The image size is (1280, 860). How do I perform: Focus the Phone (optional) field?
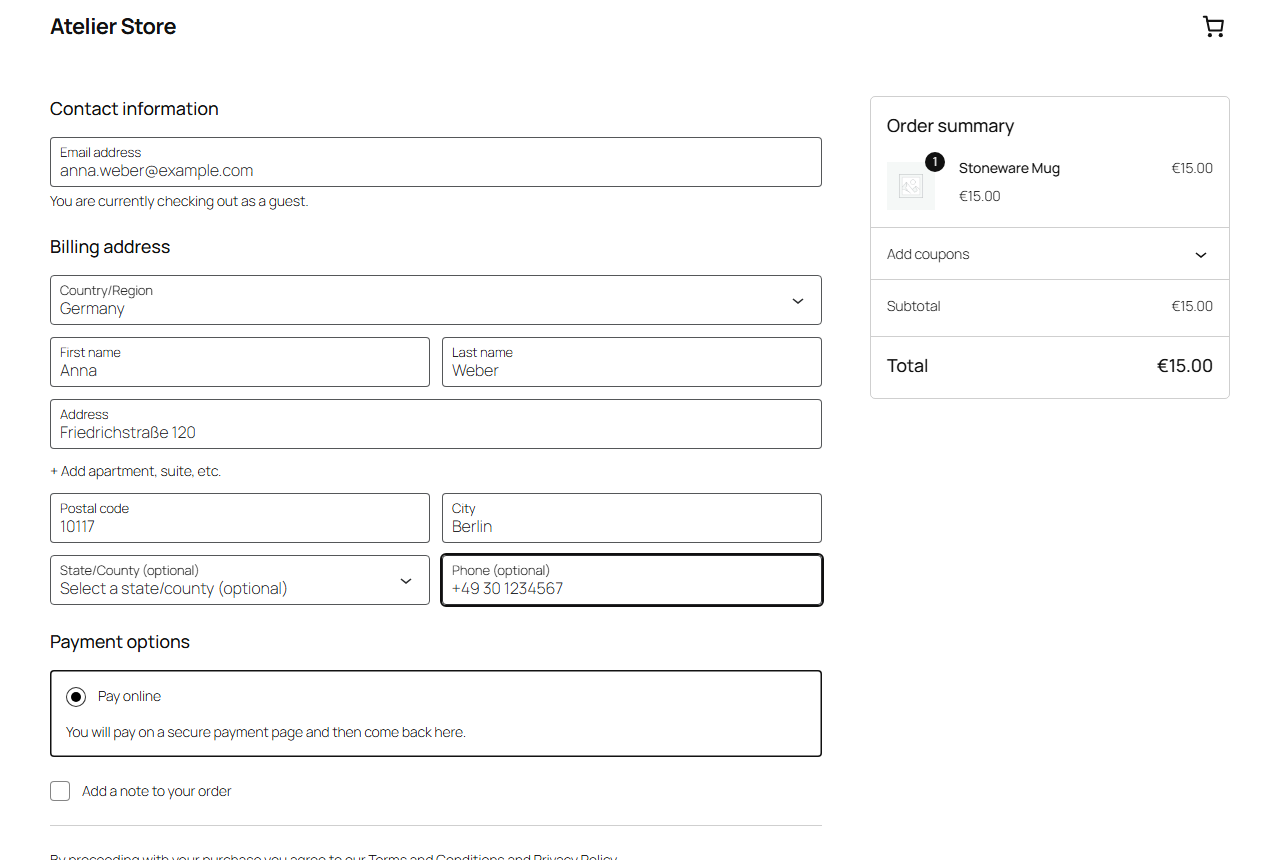pos(632,580)
